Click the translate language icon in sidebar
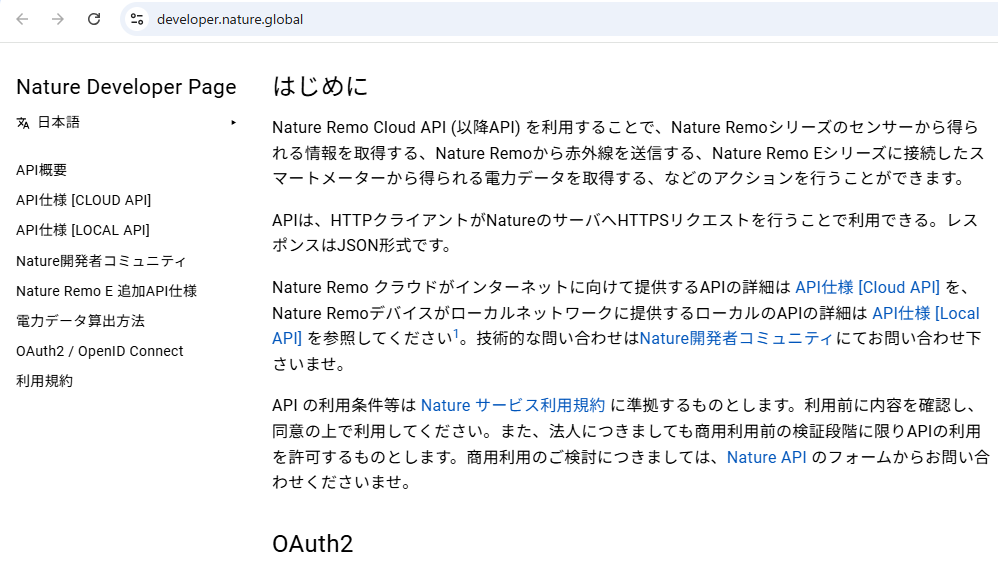Image resolution: width=998 pixels, height=561 pixels. tap(23, 123)
